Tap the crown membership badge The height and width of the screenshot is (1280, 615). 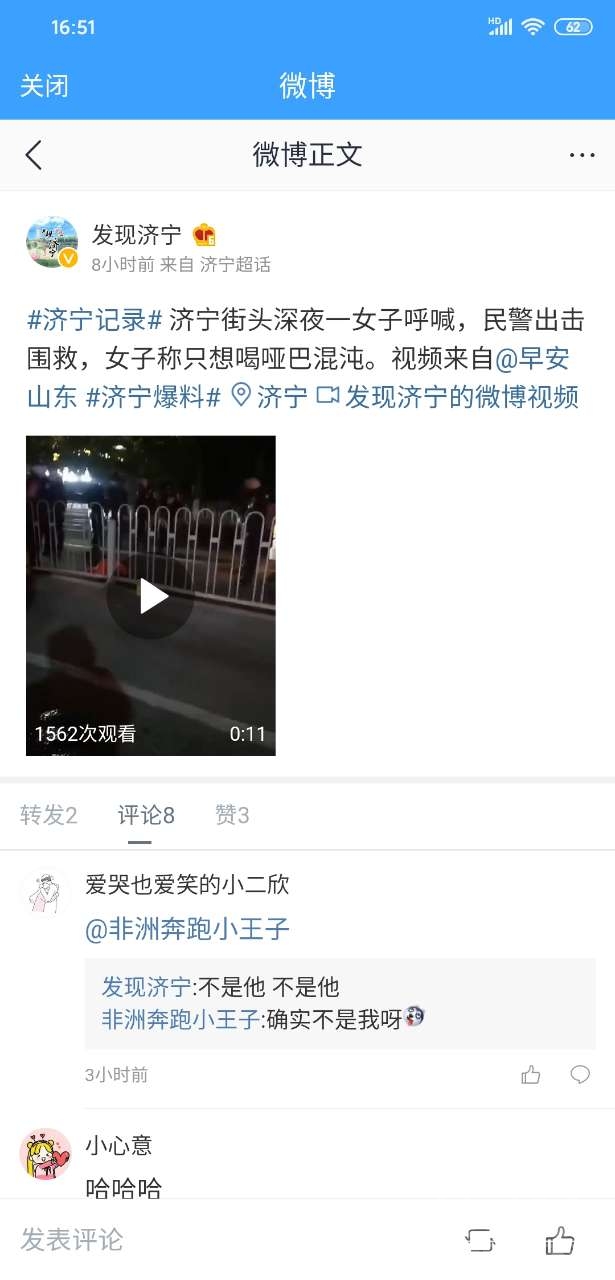pyautogui.click(x=205, y=235)
